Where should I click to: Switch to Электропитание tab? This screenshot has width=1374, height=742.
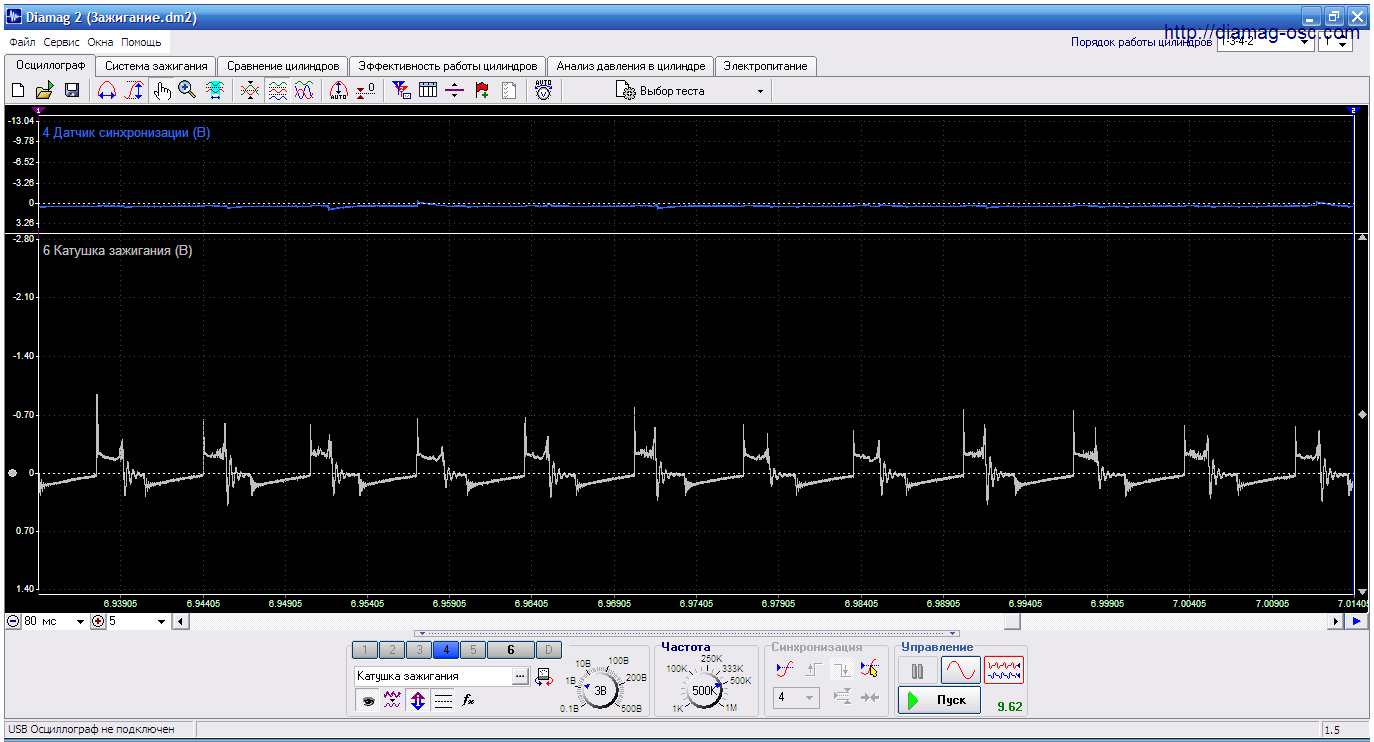click(767, 66)
